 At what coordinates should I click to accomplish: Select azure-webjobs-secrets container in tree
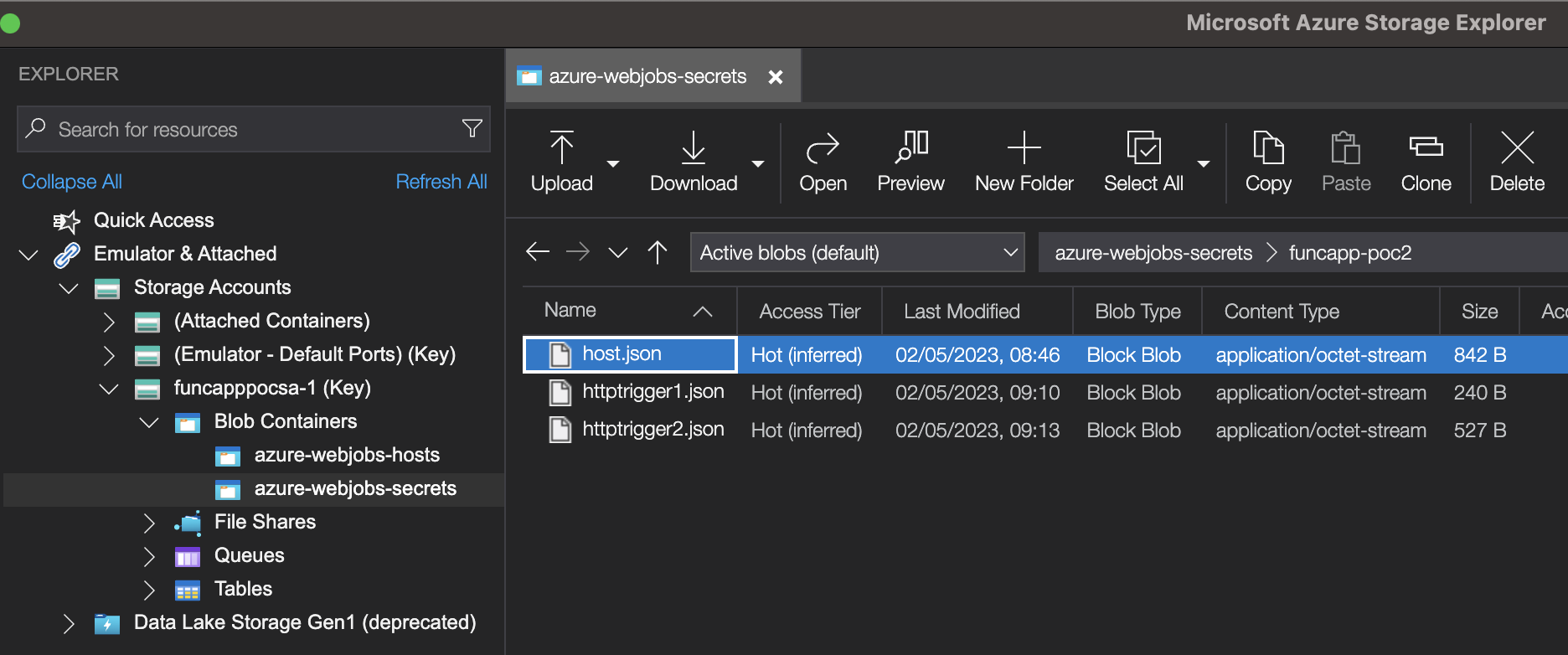click(355, 488)
